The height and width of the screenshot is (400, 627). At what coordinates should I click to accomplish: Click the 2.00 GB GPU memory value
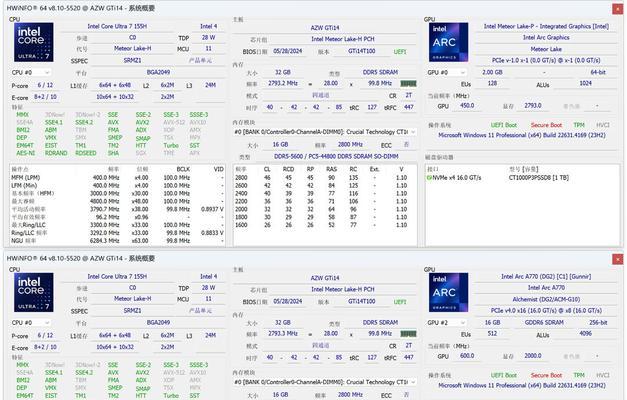pyautogui.click(x=492, y=72)
